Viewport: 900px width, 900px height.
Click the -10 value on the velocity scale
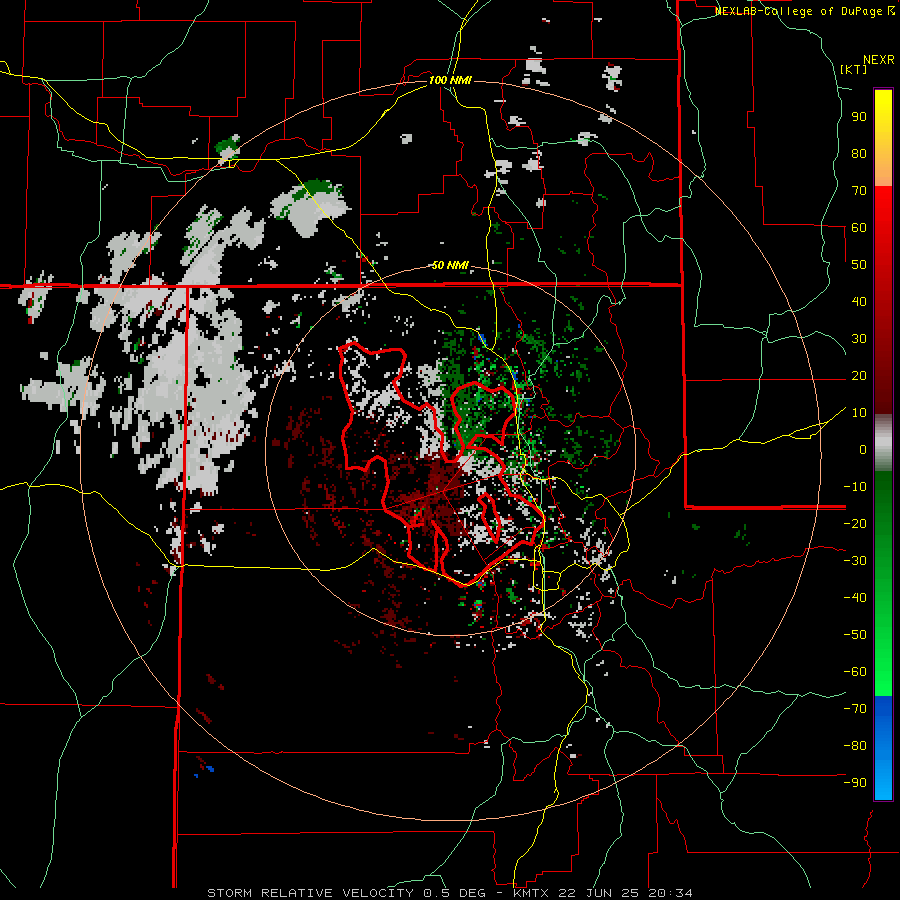coord(855,487)
